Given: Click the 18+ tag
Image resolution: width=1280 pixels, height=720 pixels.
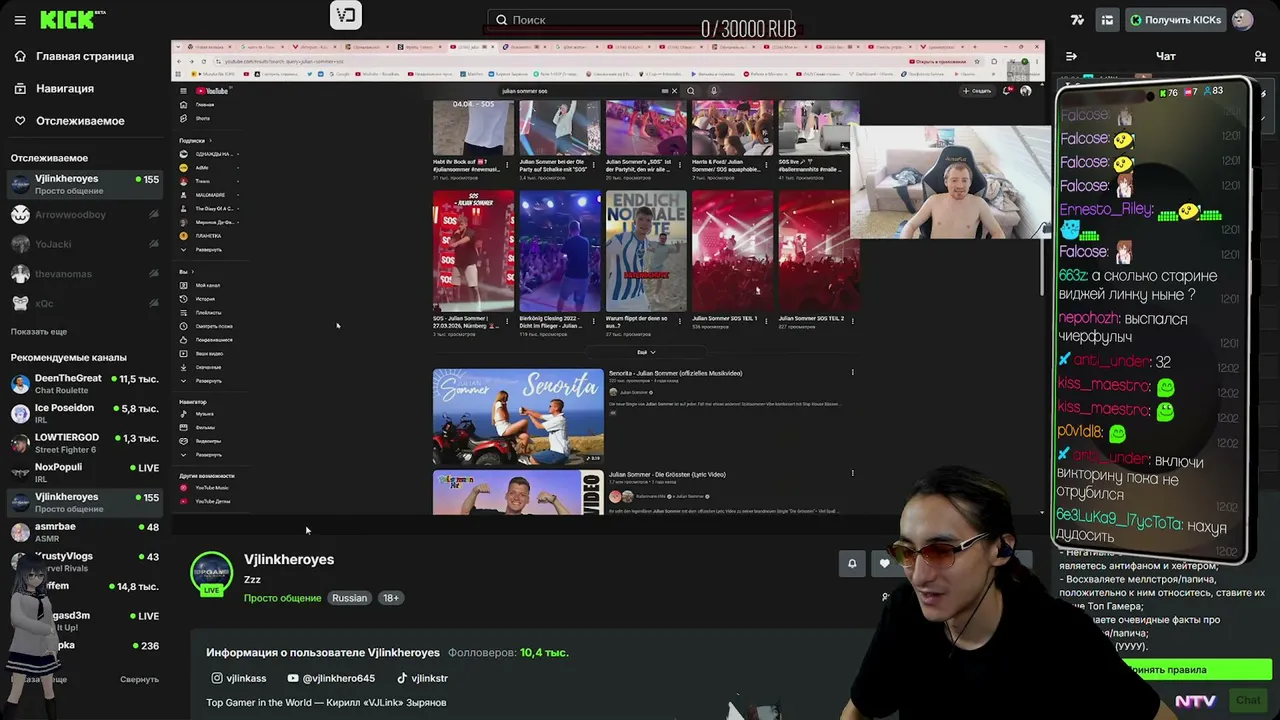Looking at the screenshot, I should (391, 598).
